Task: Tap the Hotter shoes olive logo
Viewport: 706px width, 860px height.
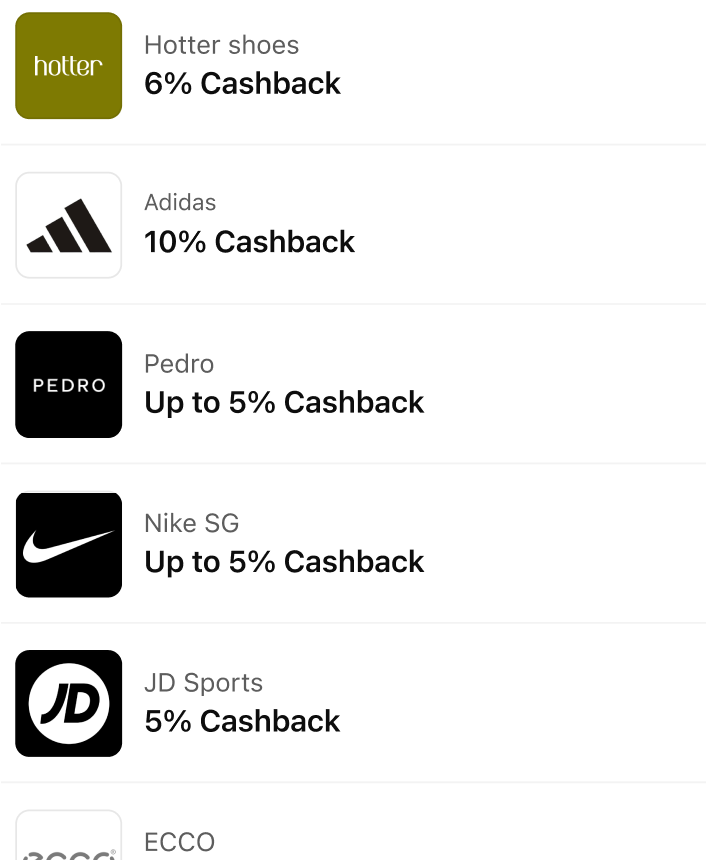Action: pos(68,66)
